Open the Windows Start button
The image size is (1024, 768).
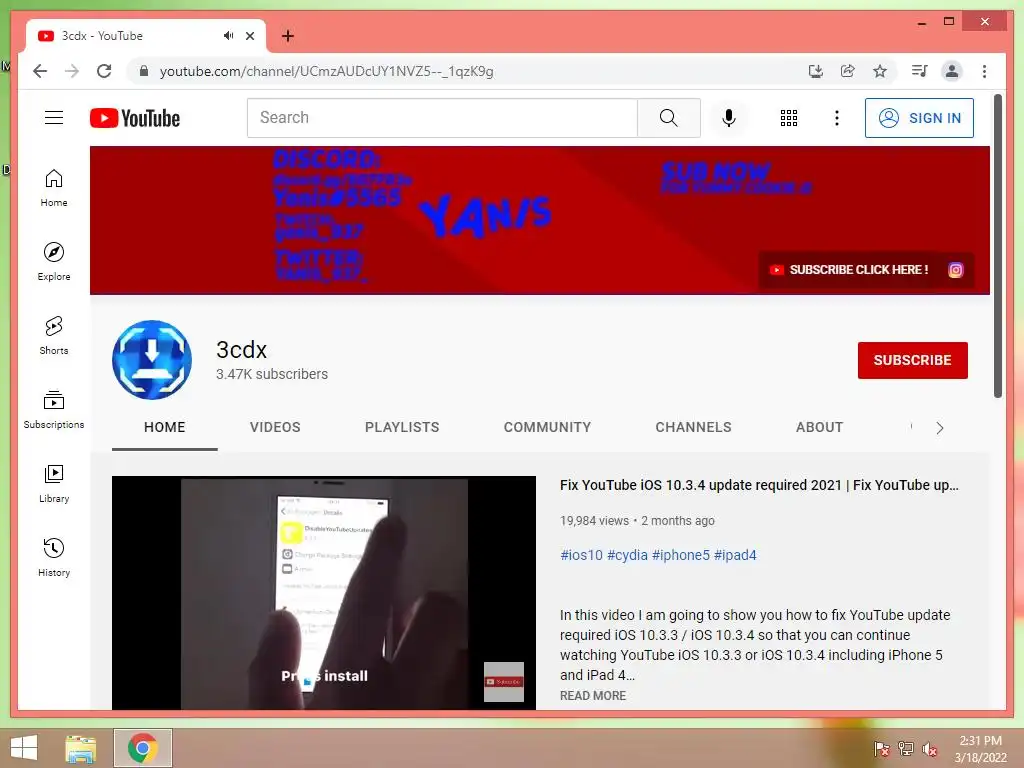click(x=24, y=748)
